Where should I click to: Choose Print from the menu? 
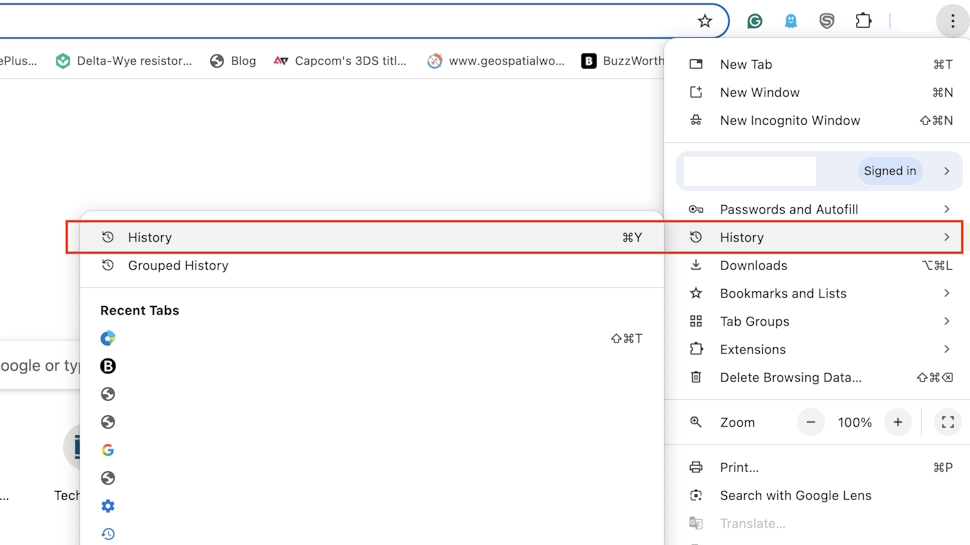point(817,467)
